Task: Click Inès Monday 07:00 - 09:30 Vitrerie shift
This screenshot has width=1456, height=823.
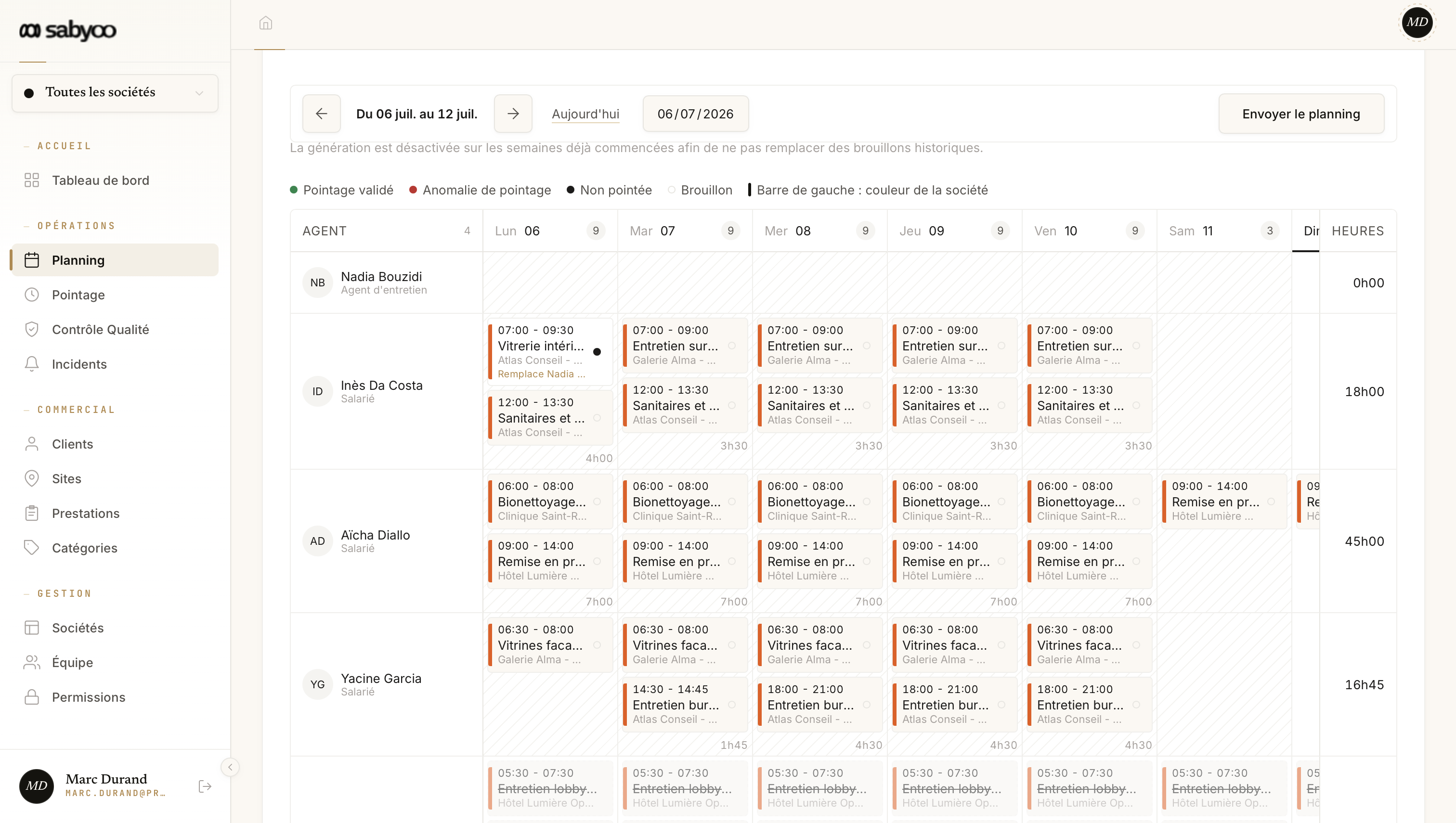Action: (x=550, y=352)
